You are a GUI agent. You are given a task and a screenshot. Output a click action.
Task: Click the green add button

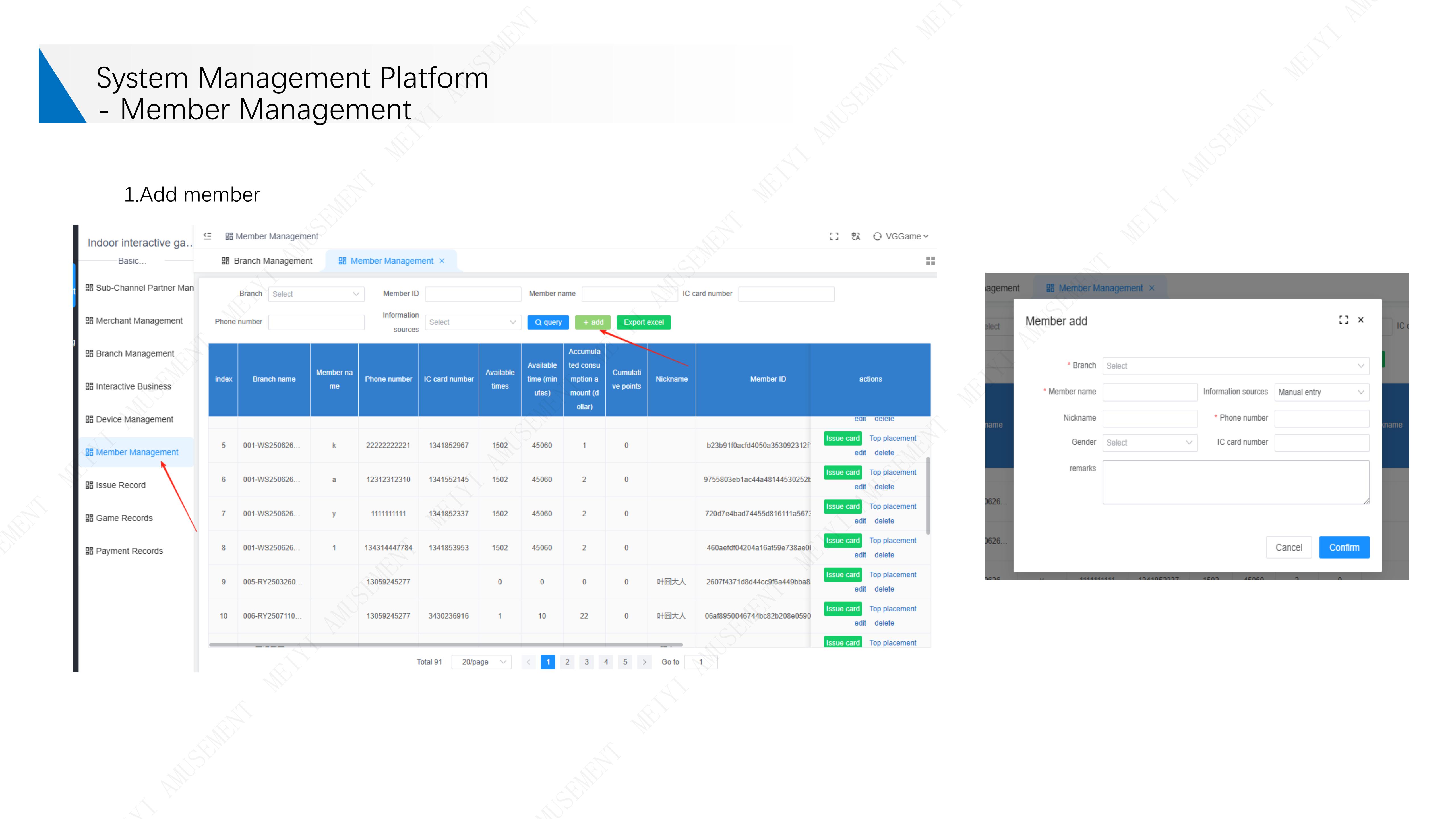click(x=592, y=322)
